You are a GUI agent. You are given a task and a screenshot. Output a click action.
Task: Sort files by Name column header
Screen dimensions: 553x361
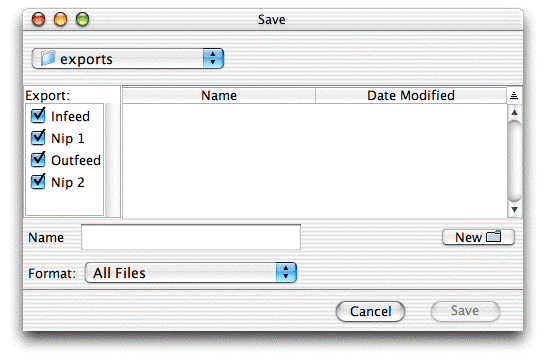219,96
